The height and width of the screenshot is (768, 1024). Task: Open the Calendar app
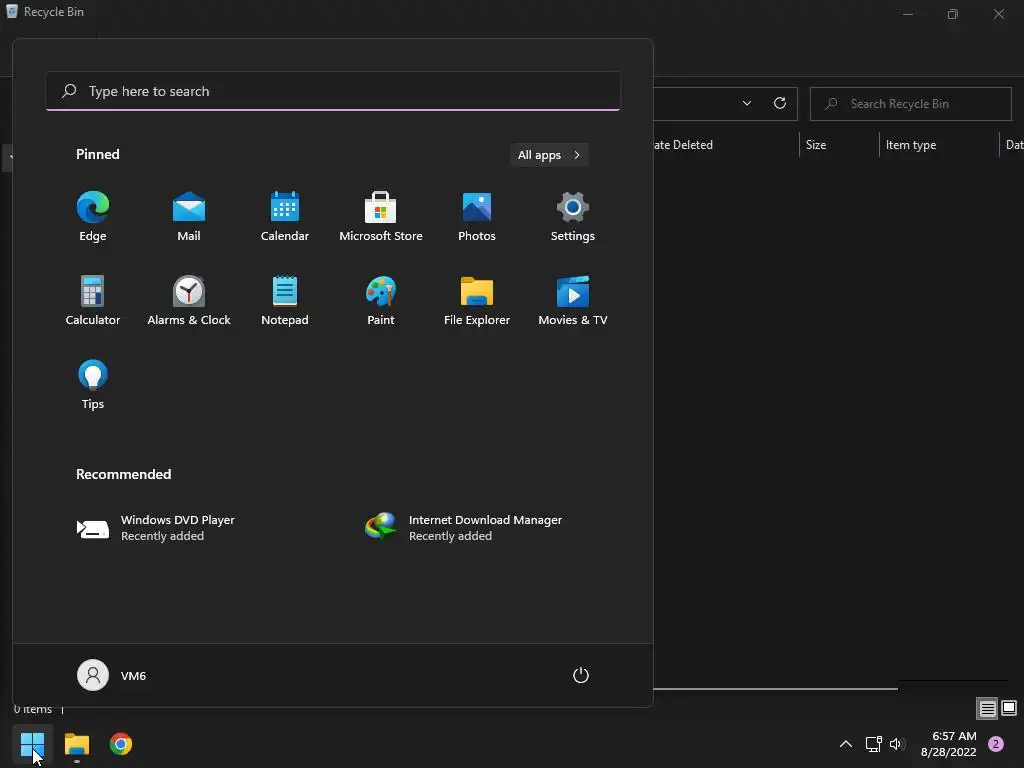(285, 217)
